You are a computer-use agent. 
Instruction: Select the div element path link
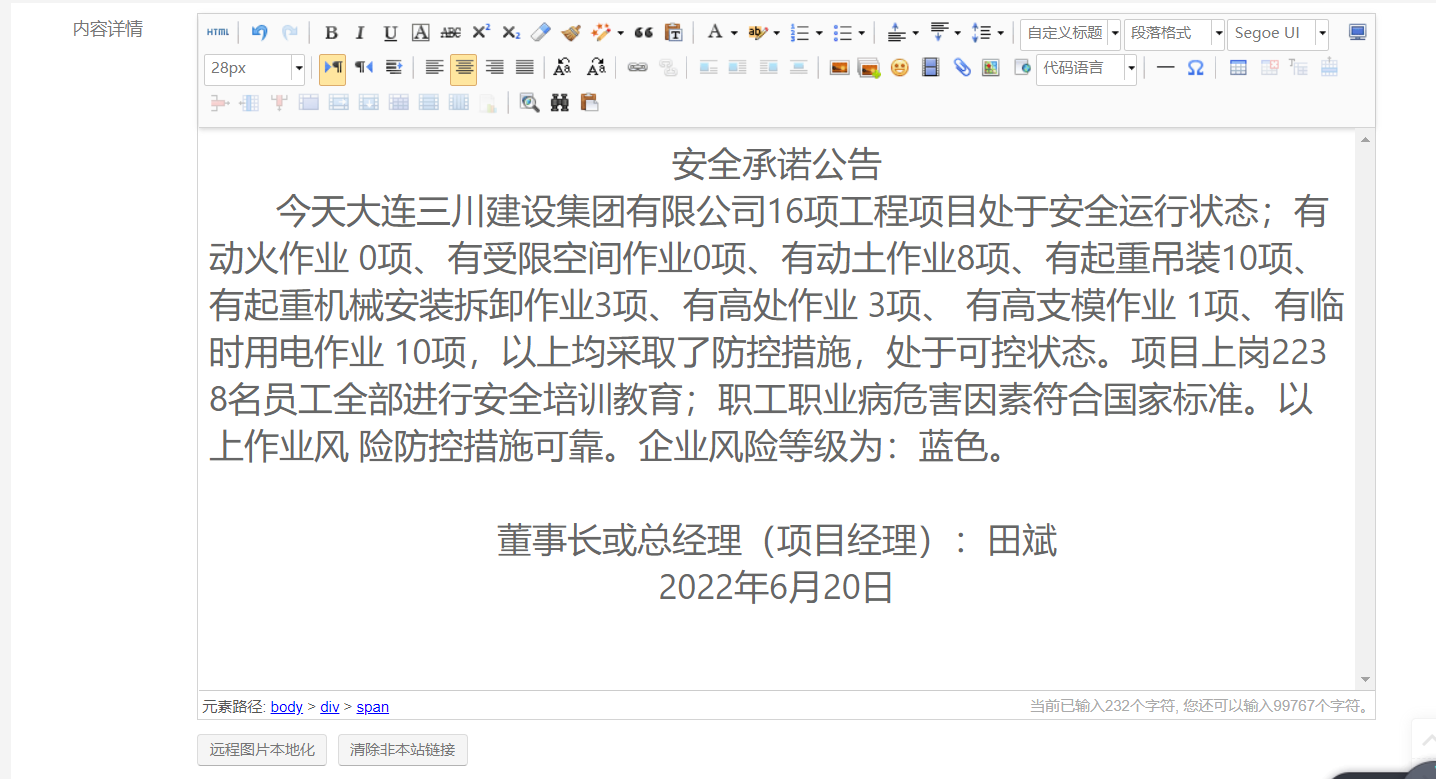[x=330, y=707]
